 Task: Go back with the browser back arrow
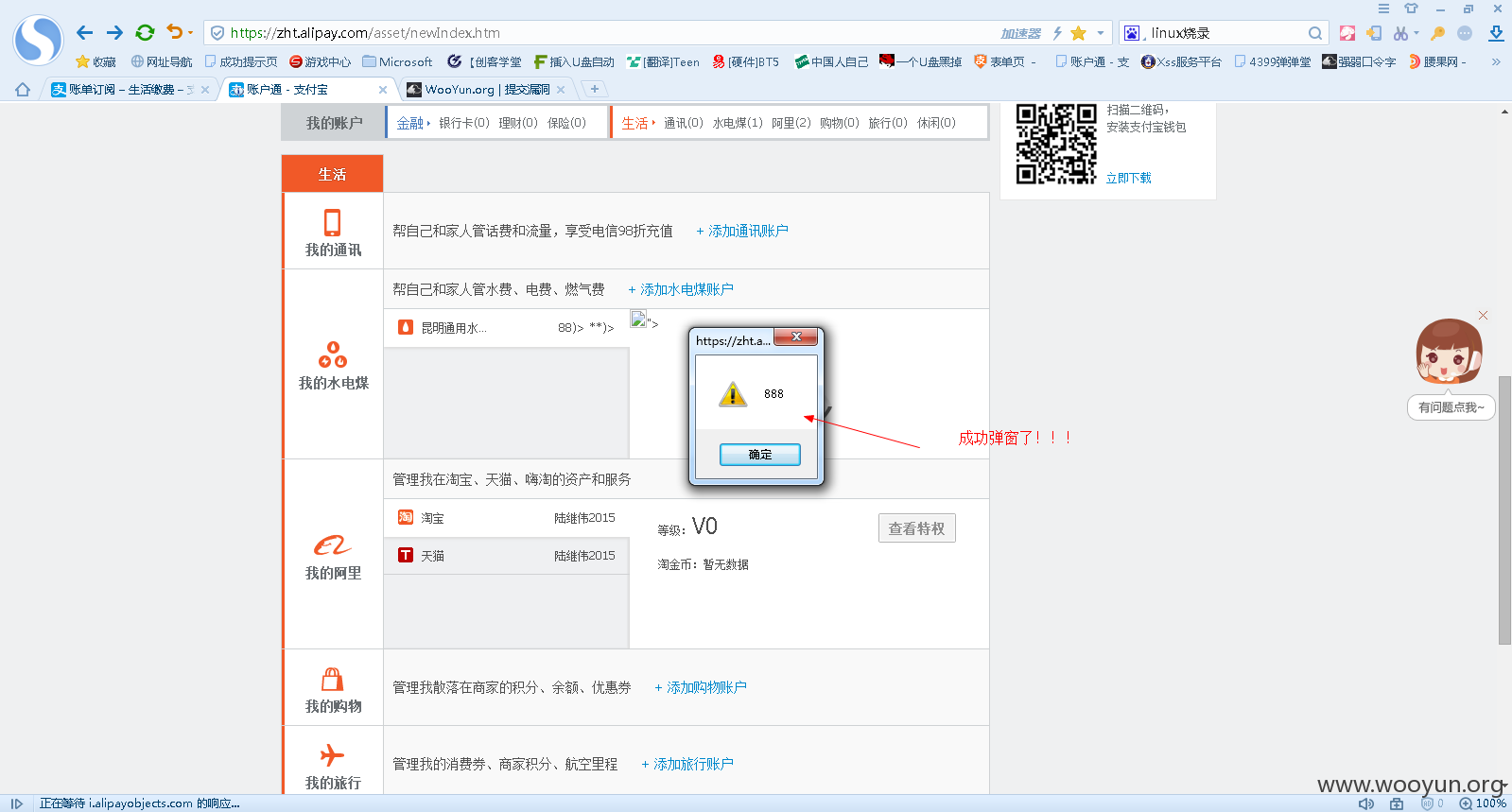(x=84, y=33)
